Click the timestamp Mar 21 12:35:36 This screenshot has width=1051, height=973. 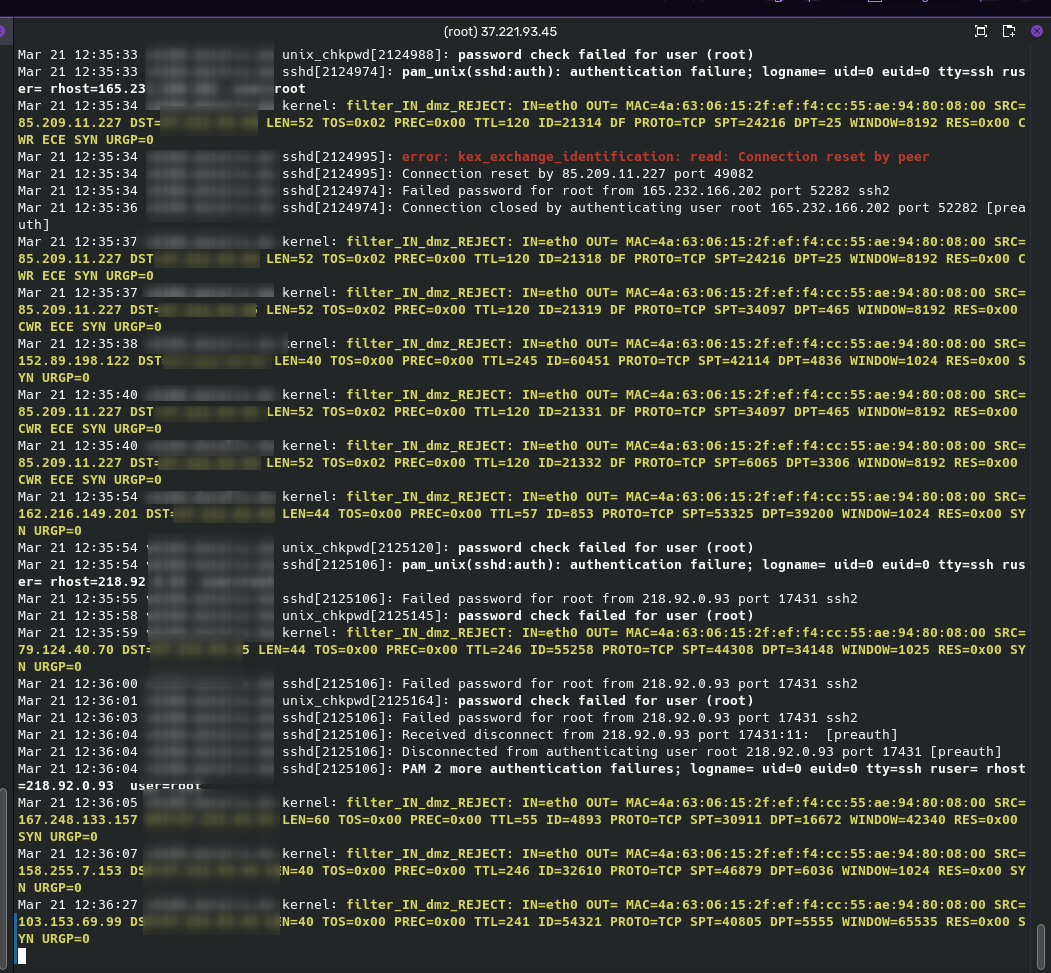(x=78, y=208)
